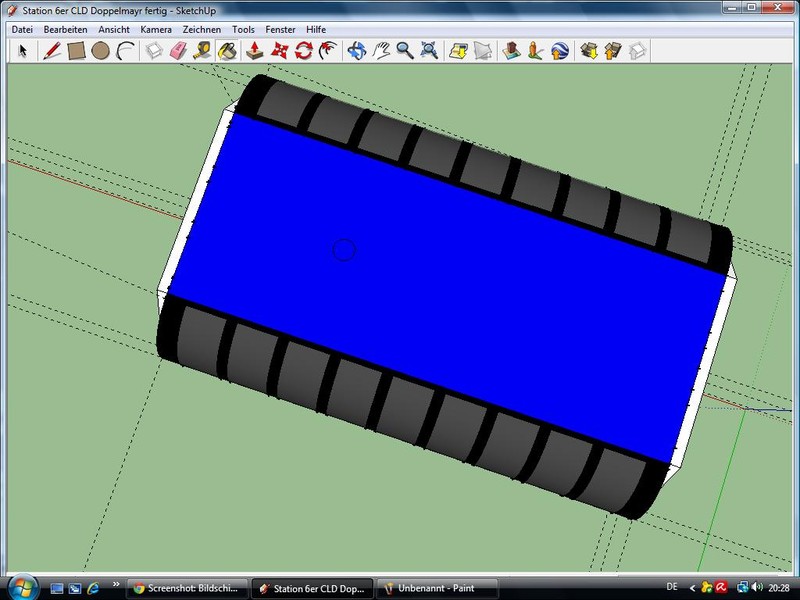Expand the quick launch overflow chevron
Viewport: 800px width, 600px height.
tap(116, 585)
